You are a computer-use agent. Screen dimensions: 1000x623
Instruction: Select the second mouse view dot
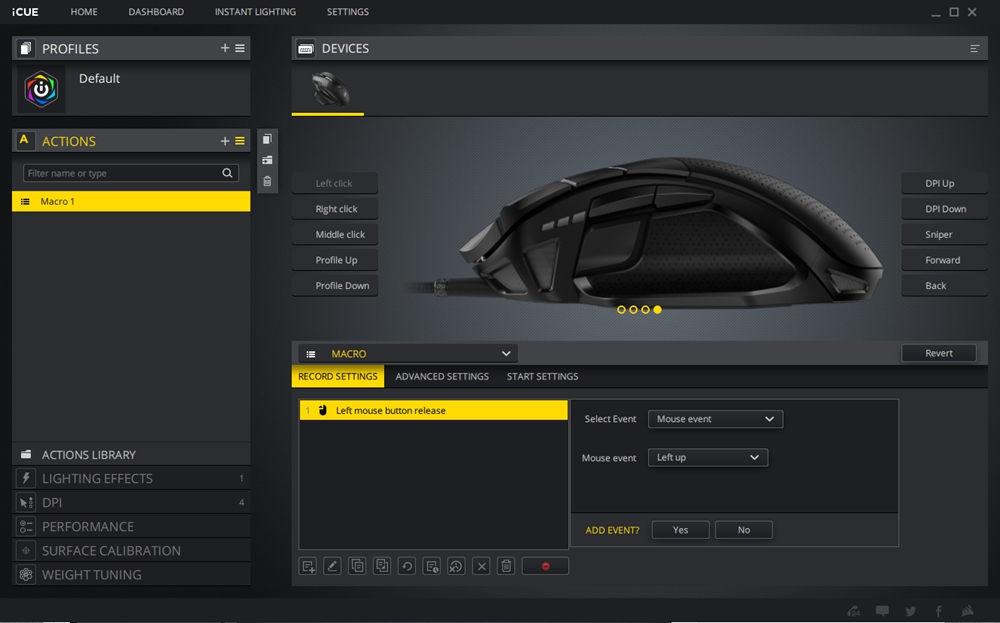633,310
